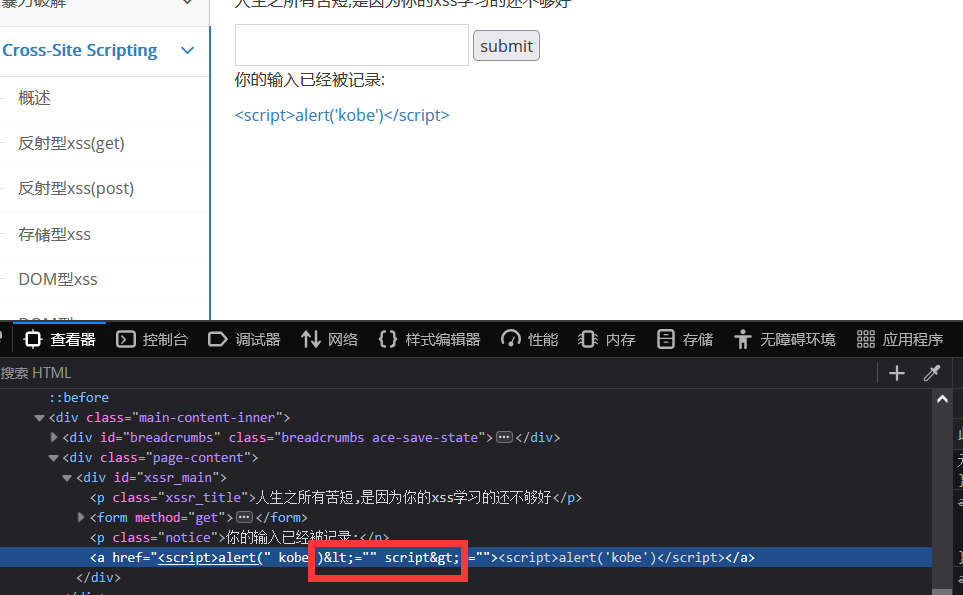This screenshot has width=963, height=595.
Task: Open the 应用程序 application tab
Action: pos(900,340)
